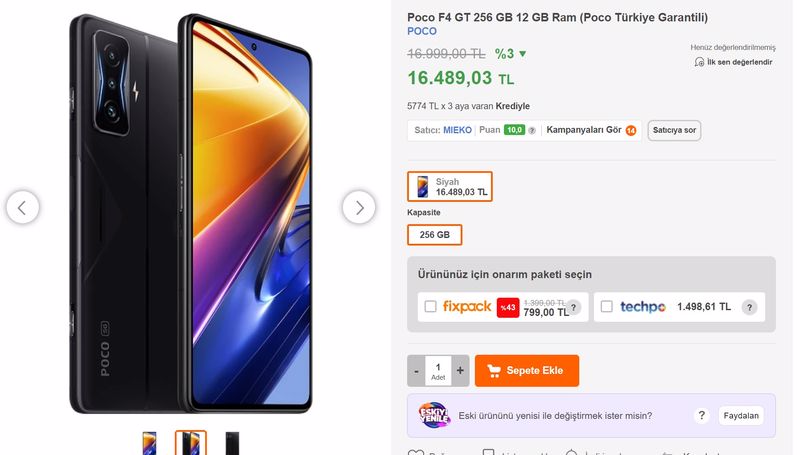Increase quantity with the plus button
Screen dimensions: 800x455
pos(460,370)
